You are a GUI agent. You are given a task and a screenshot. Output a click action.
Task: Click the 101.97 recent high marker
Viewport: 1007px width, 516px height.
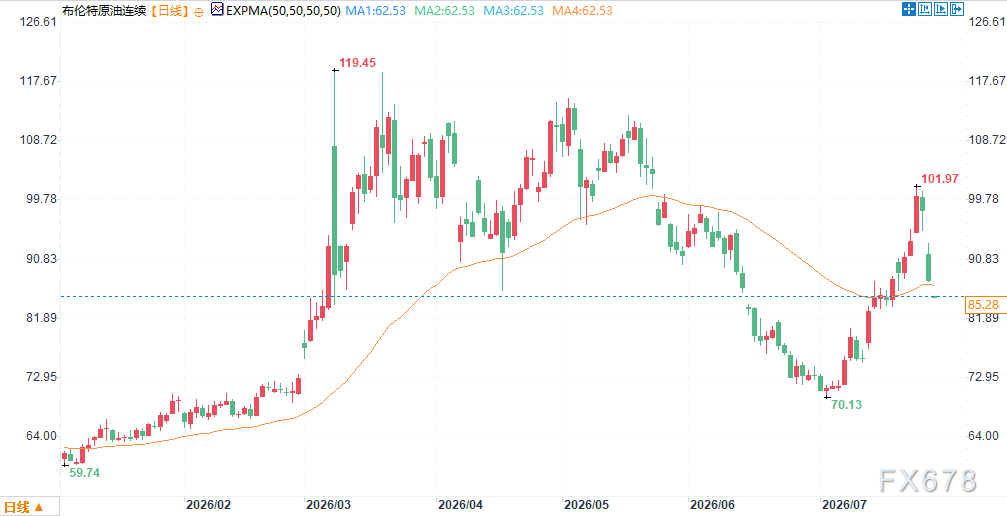tap(940, 179)
